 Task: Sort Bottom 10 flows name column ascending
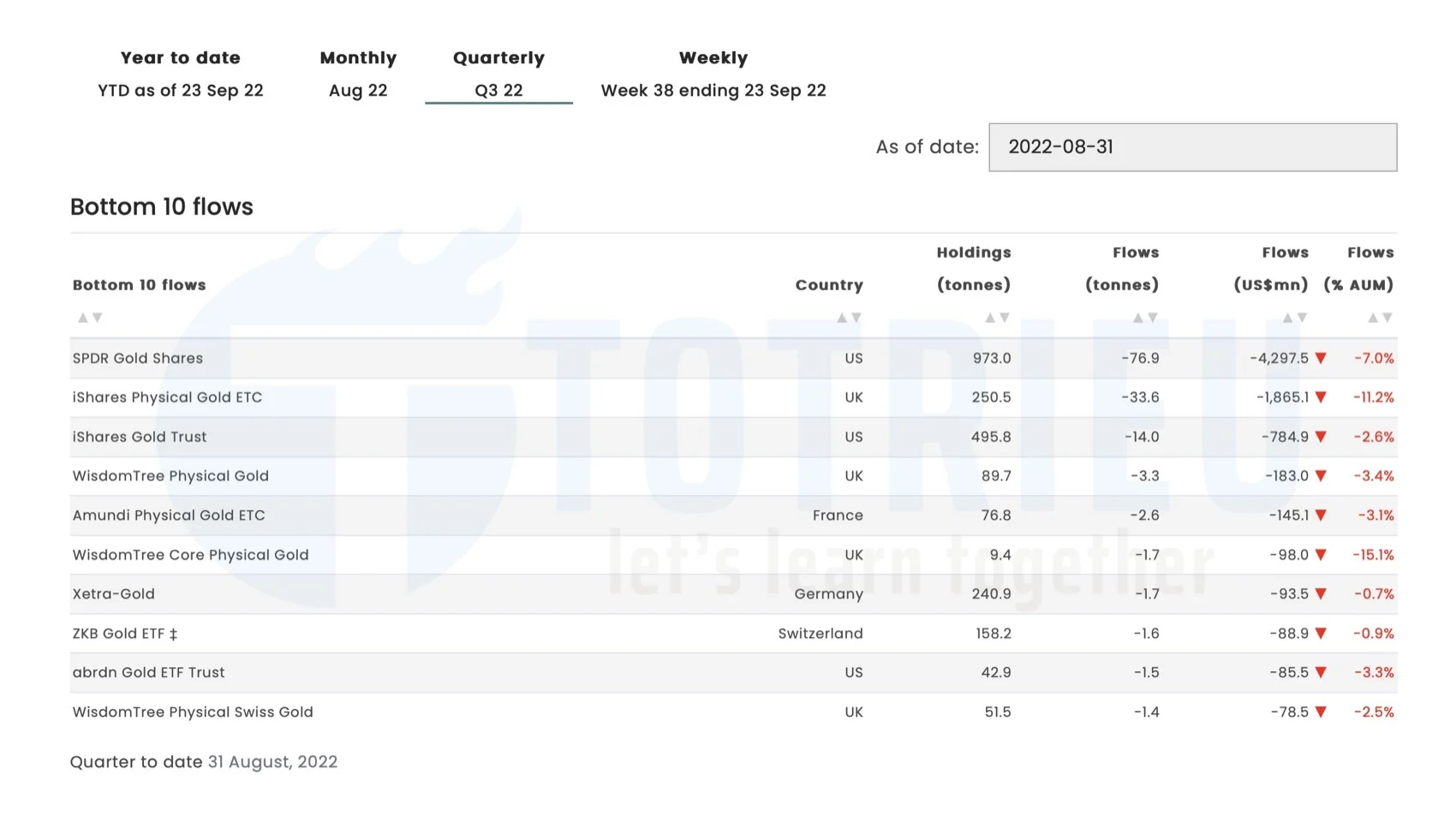83,318
